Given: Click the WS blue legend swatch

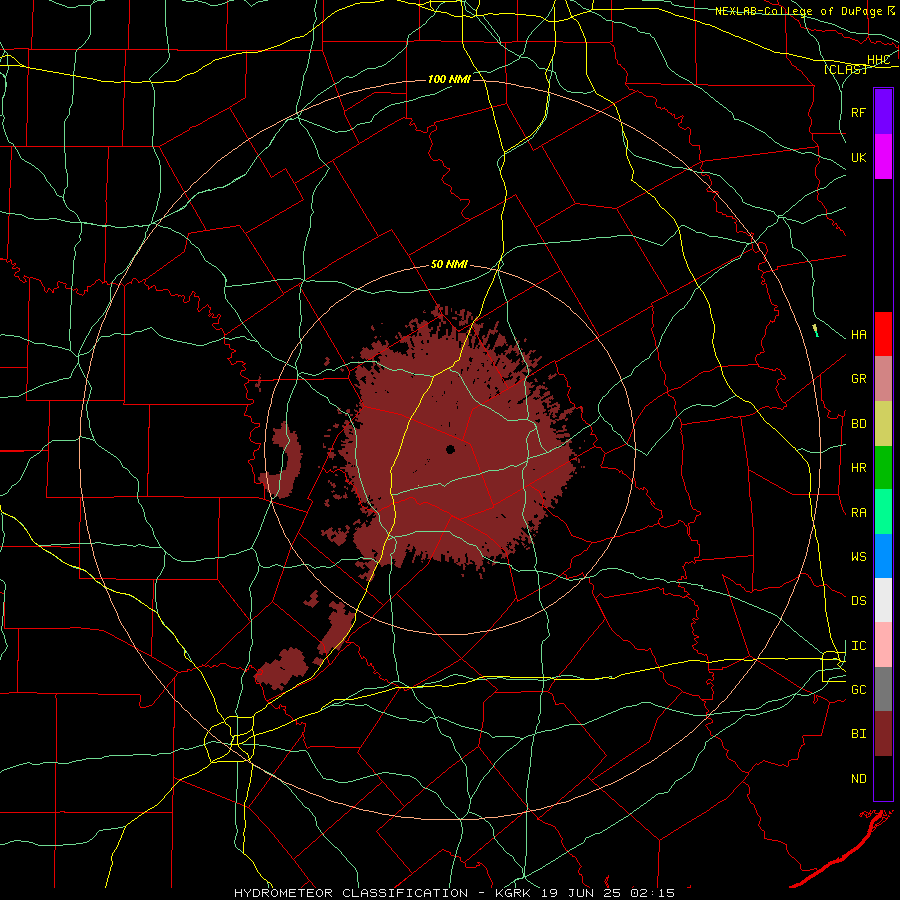Looking at the screenshot, I should click(x=883, y=556).
